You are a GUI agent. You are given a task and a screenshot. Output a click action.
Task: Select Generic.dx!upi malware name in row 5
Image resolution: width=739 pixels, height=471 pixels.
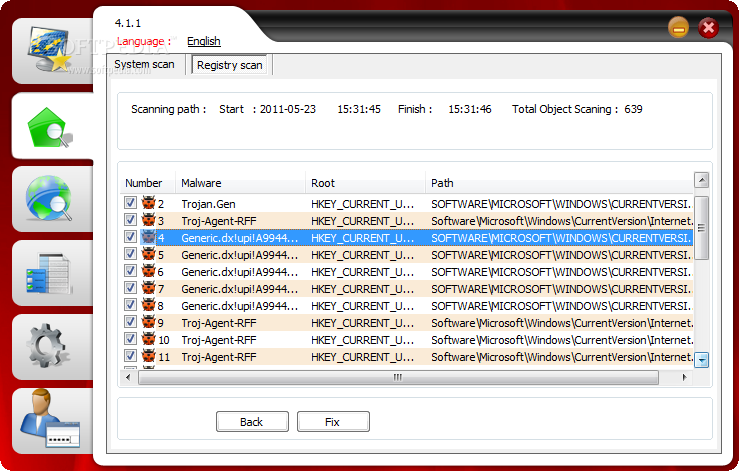(239, 255)
